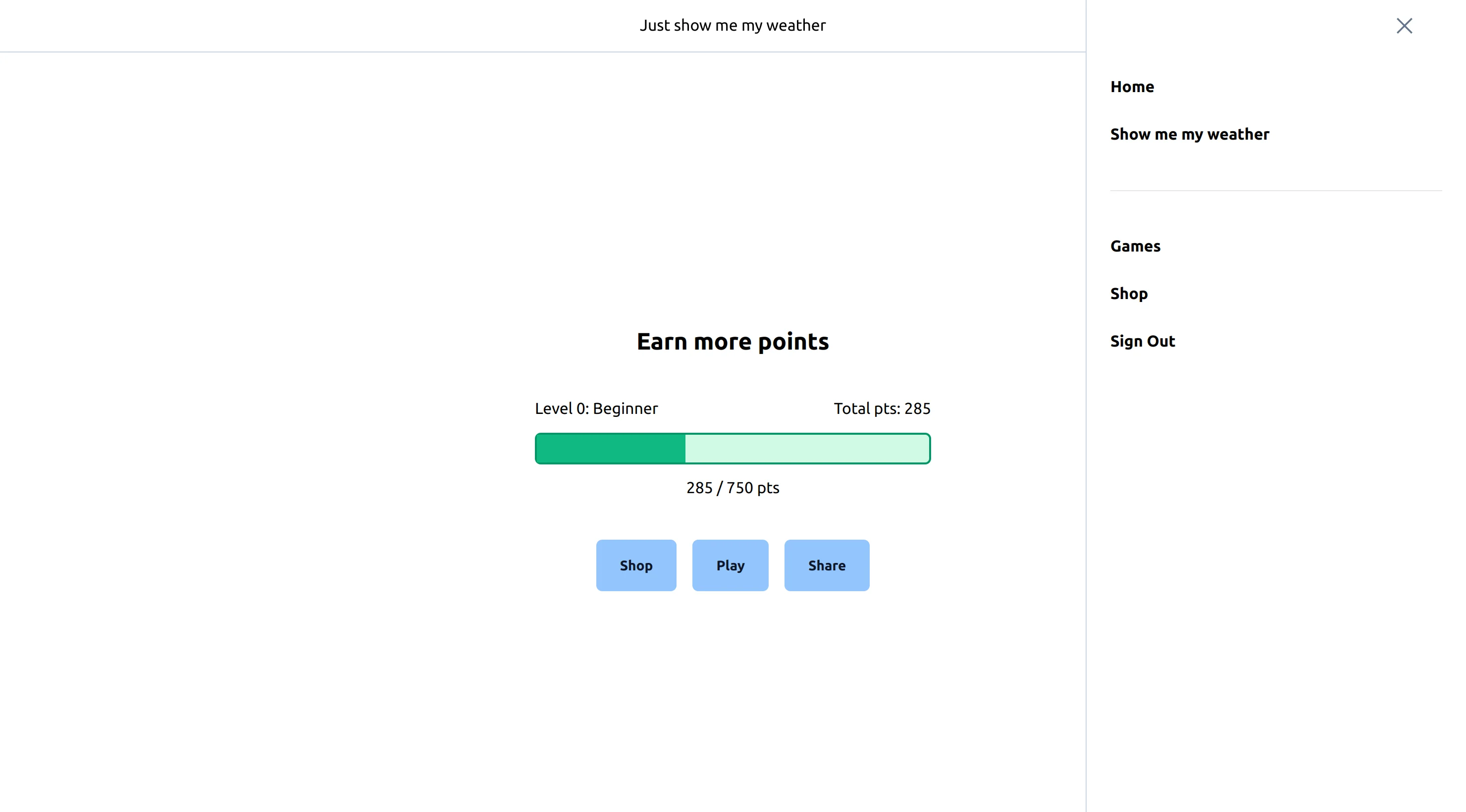
Task: Go to Games in the side menu
Action: 1135,246
